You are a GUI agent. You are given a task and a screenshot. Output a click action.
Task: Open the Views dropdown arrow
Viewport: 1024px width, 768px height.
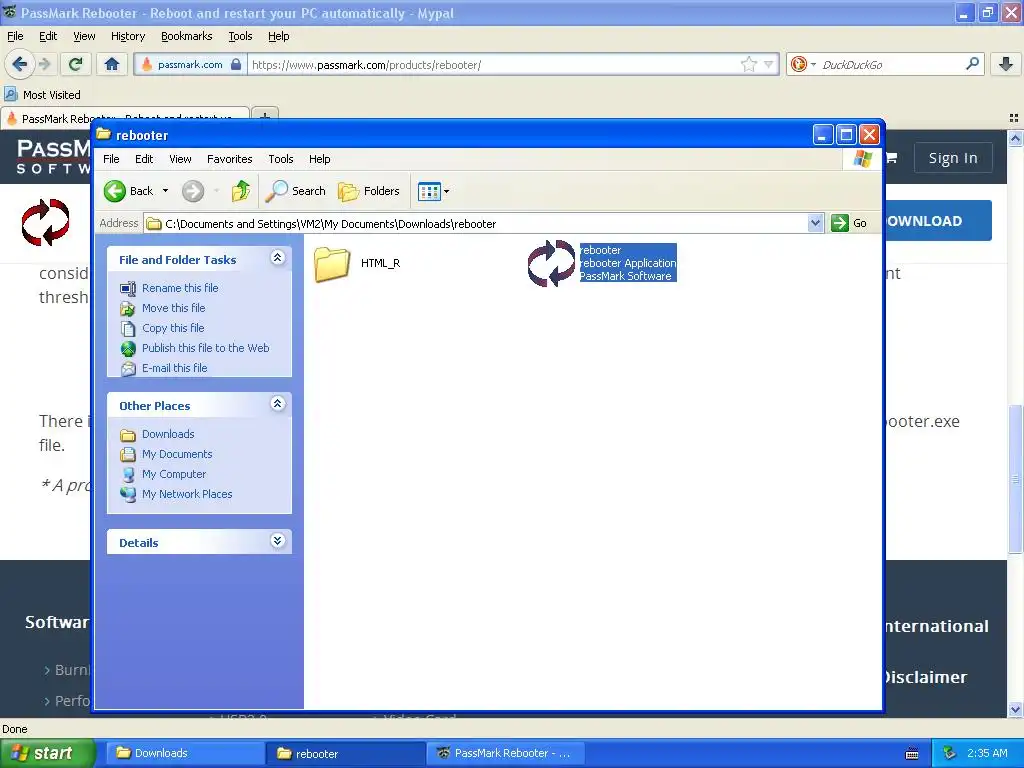pos(447,191)
